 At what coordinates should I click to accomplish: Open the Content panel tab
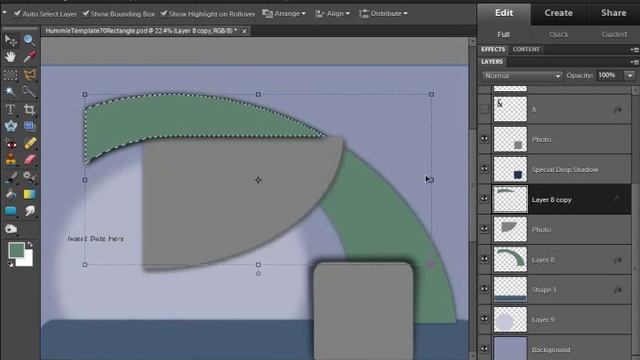click(526, 49)
